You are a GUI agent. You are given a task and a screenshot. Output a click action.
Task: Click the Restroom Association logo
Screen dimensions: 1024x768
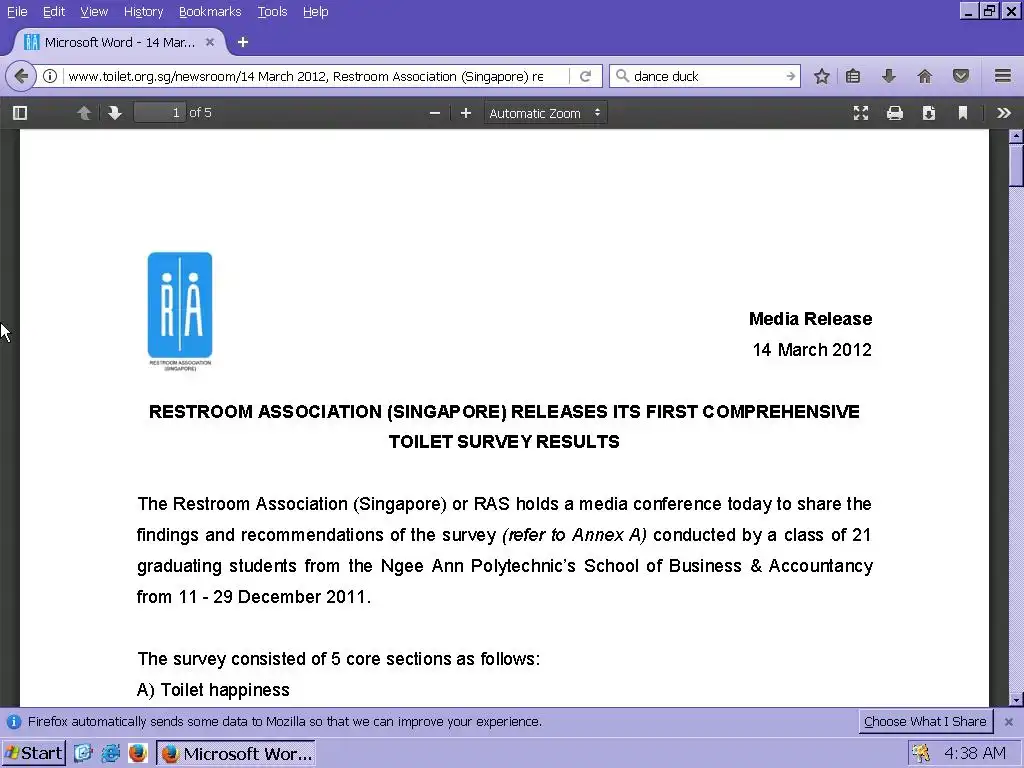[180, 312]
